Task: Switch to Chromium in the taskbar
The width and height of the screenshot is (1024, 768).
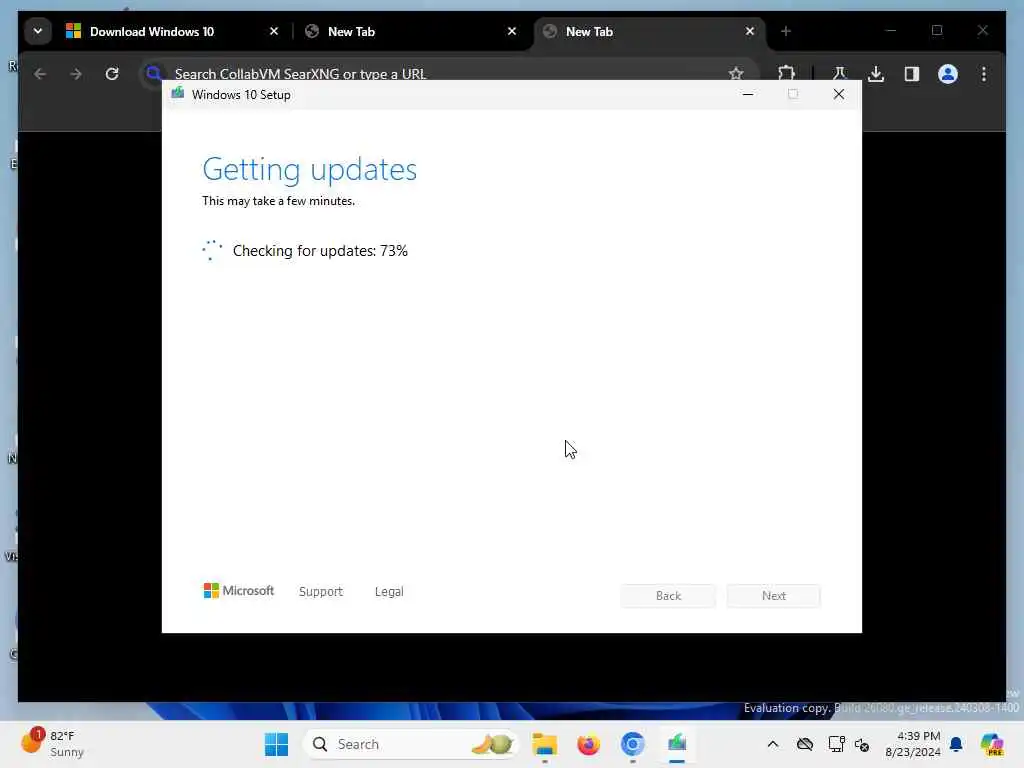Action: point(633,744)
